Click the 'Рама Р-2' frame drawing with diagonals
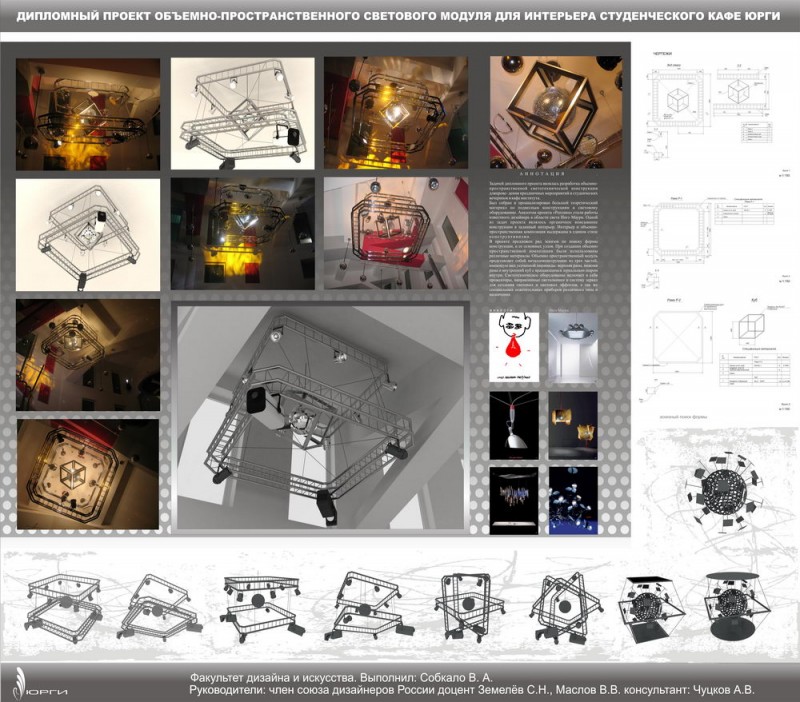 tap(679, 338)
